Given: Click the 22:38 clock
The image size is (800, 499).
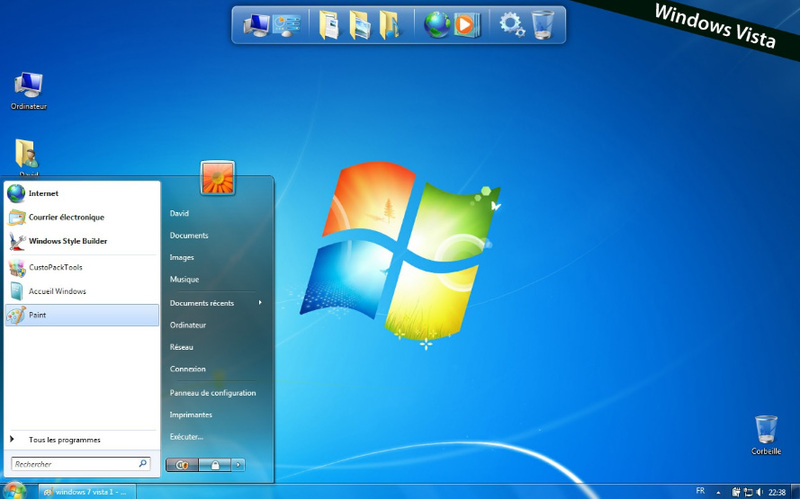Looking at the screenshot, I should (777, 492).
